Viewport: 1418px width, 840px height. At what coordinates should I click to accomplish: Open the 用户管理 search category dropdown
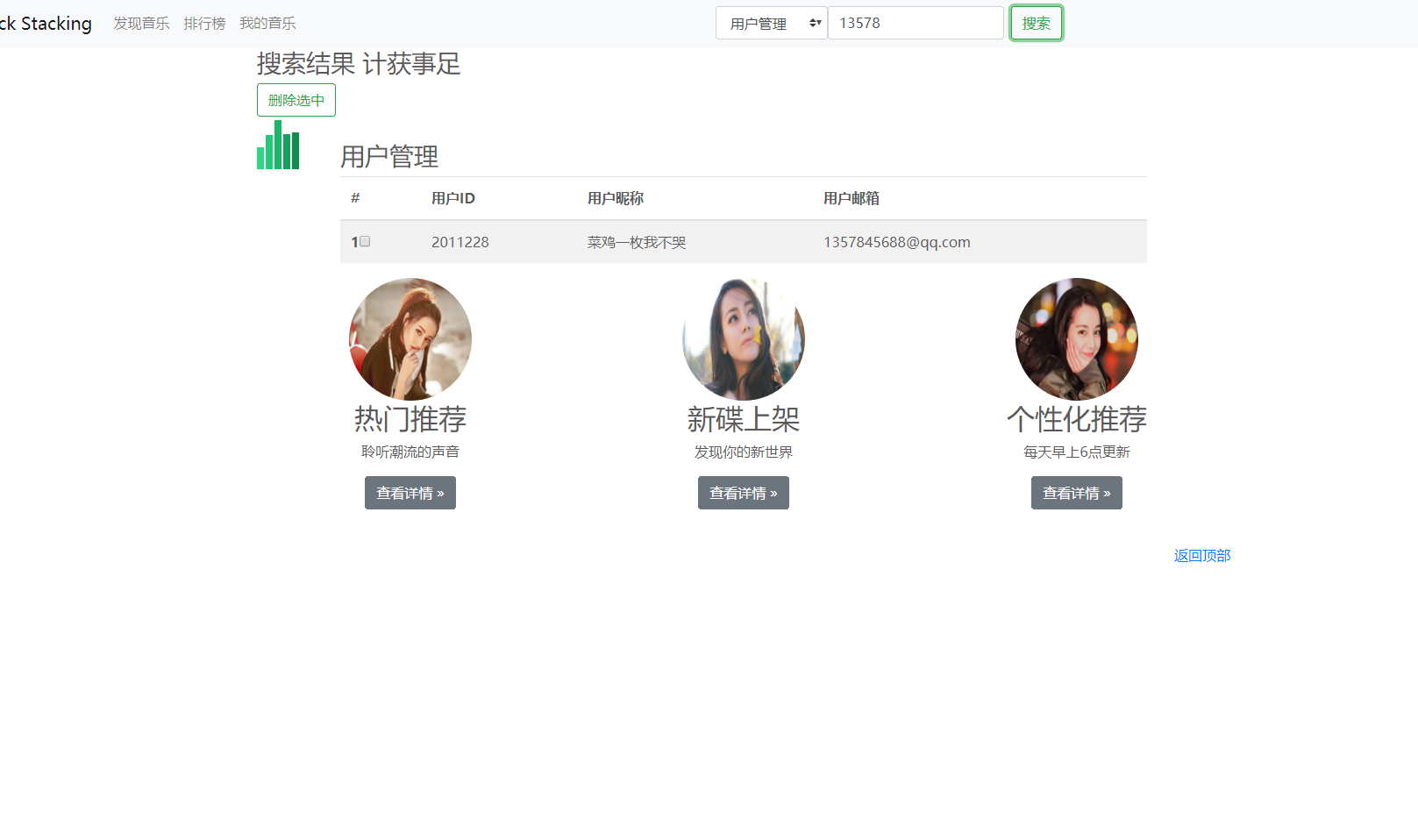(770, 23)
